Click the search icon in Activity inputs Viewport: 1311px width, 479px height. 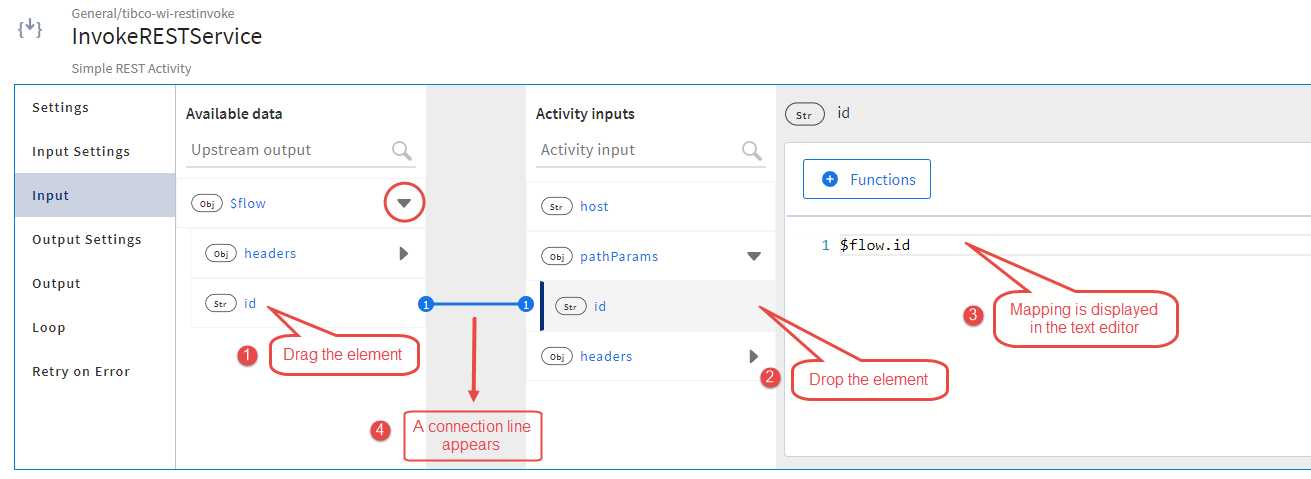coord(752,151)
